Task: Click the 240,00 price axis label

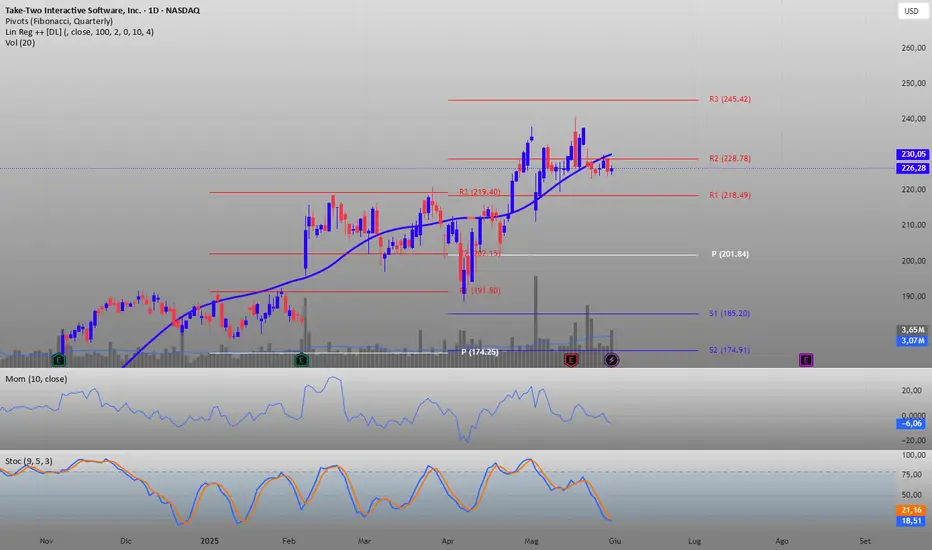Action: click(x=914, y=119)
